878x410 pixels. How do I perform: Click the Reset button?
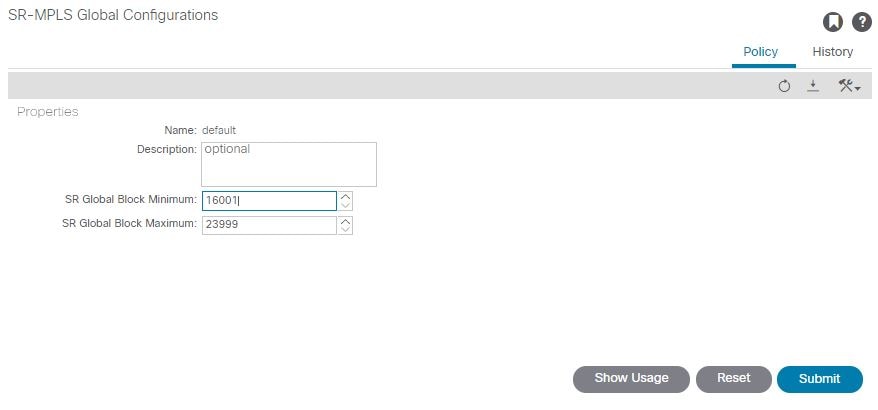point(734,379)
